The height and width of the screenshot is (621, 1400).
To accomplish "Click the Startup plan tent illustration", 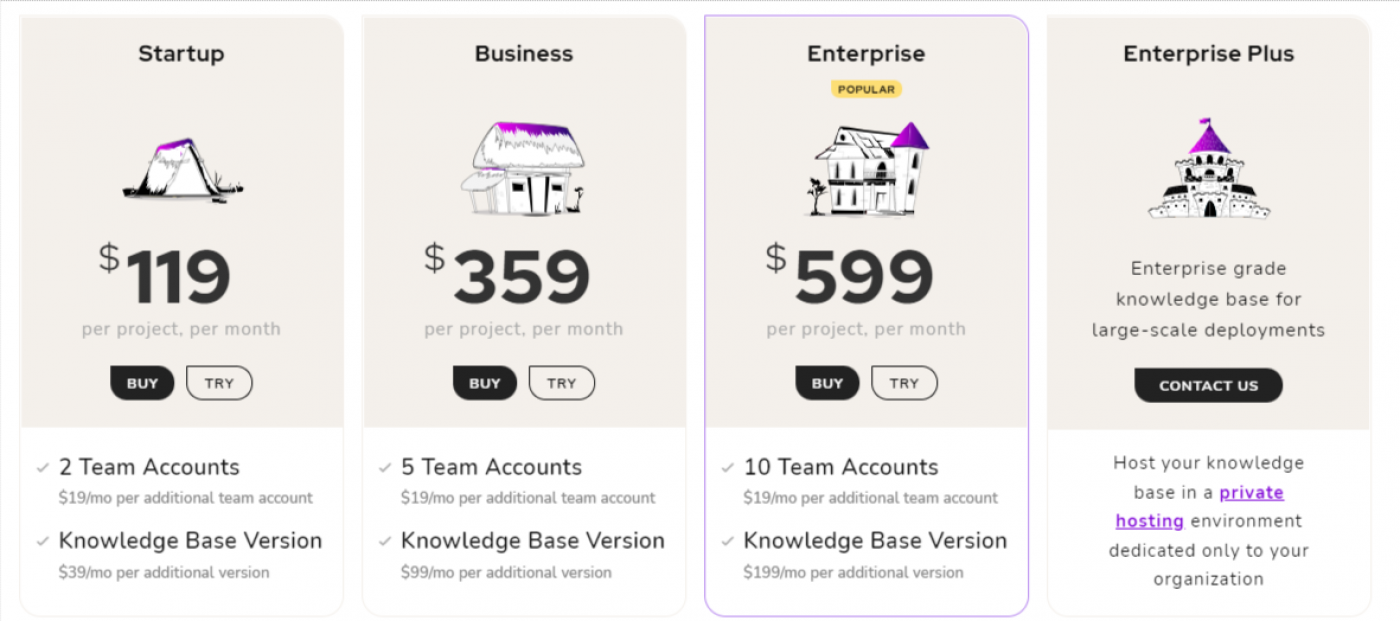I will click(x=182, y=171).
